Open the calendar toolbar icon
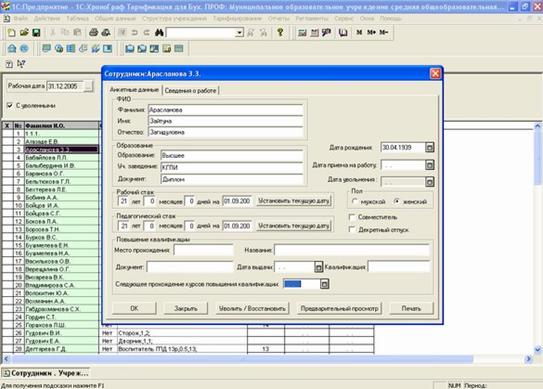The height and width of the screenshot is (389, 543). [314, 33]
